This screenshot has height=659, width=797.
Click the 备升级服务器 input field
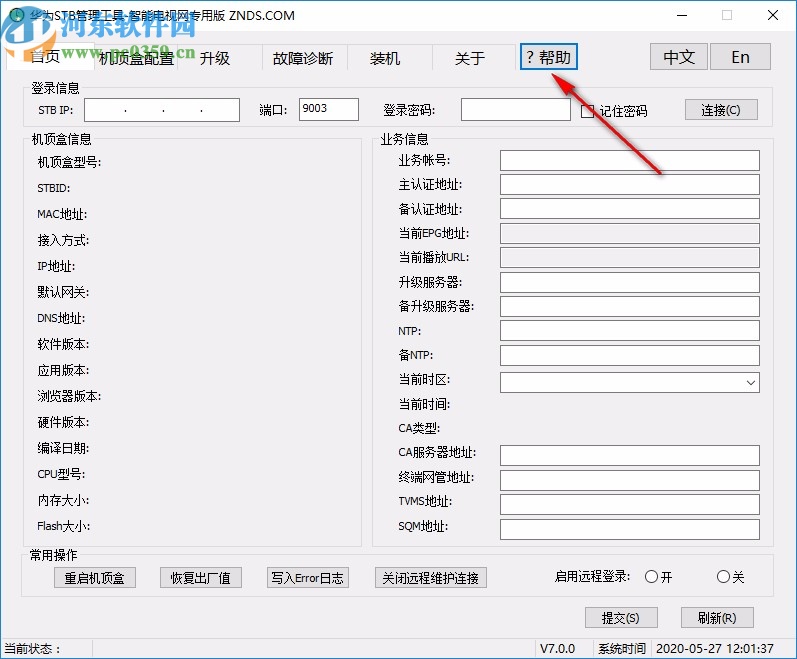point(629,306)
